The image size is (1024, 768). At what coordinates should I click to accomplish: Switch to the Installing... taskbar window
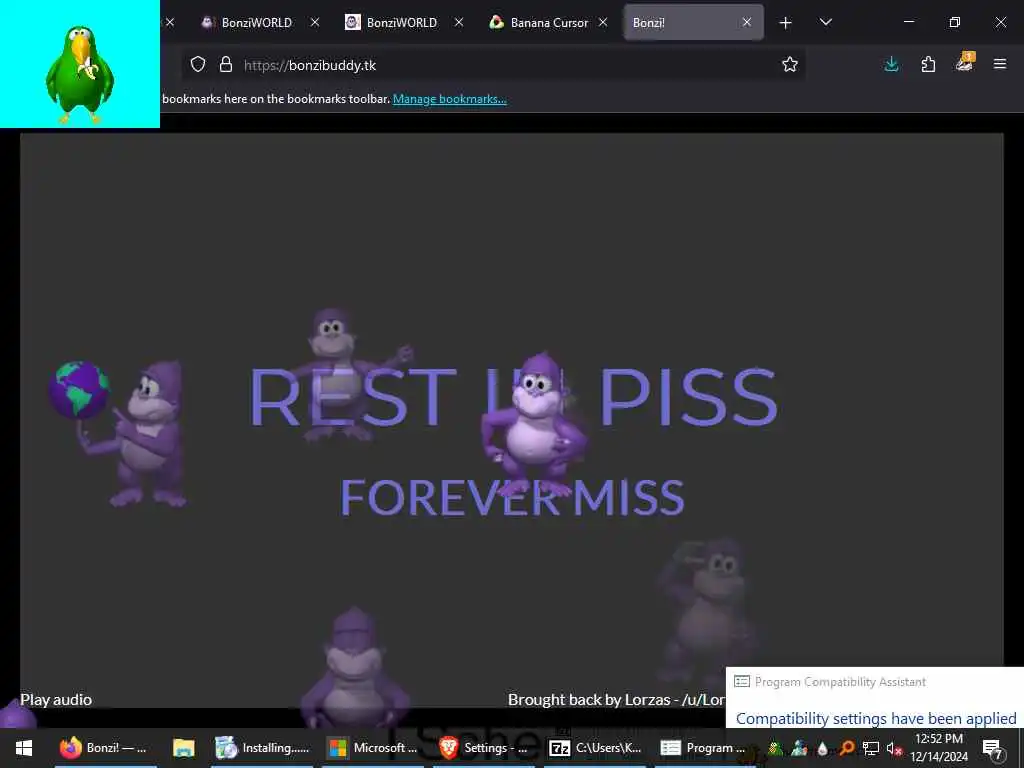click(x=263, y=748)
